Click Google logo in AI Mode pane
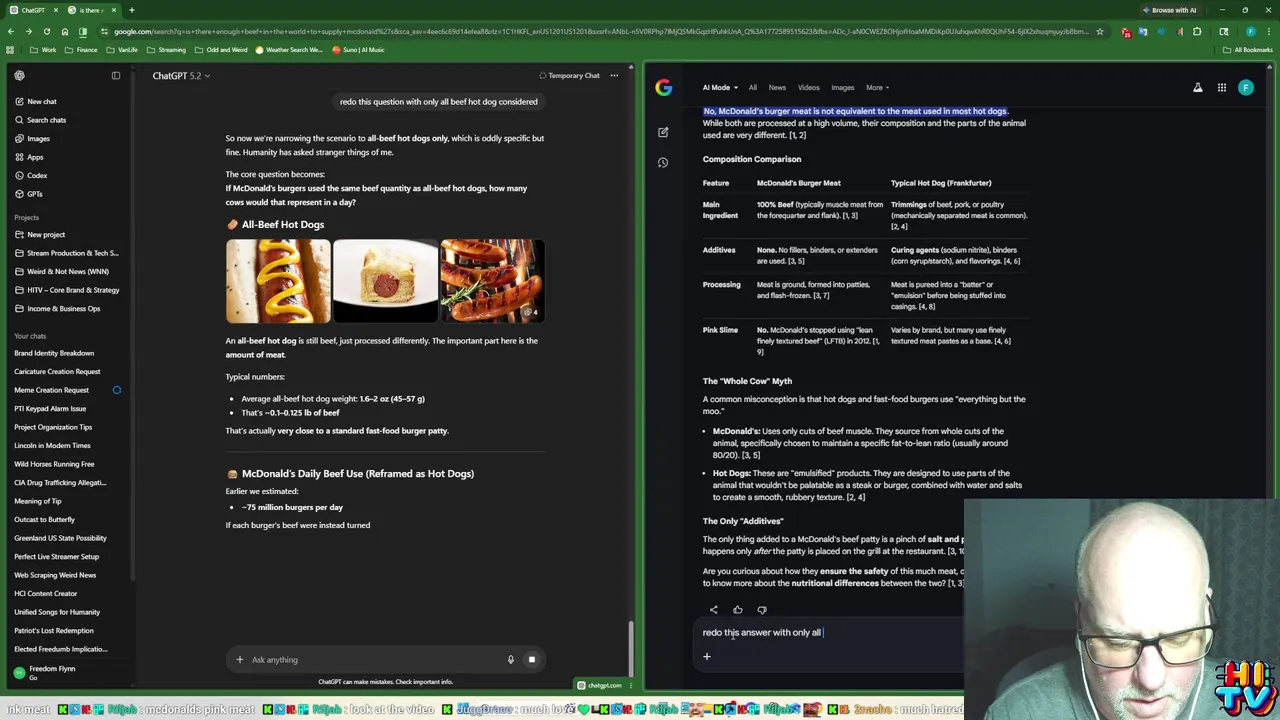This screenshot has width=1280, height=720. 664,87
